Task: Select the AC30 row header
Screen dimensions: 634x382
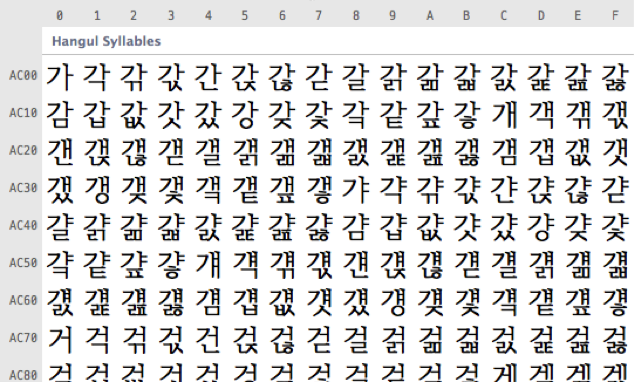Action: [23, 188]
